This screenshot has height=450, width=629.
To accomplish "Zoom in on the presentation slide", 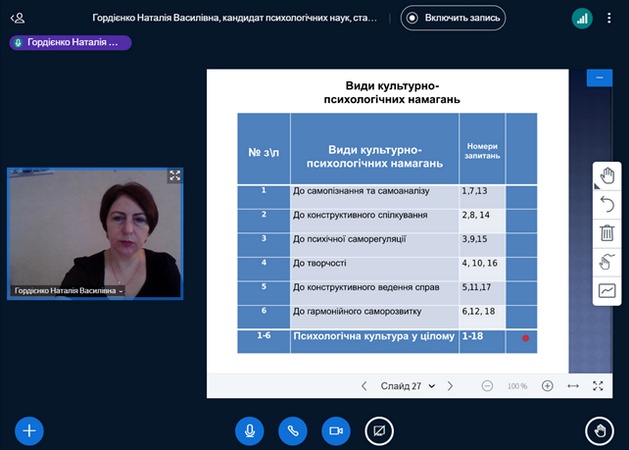I will pos(547,386).
